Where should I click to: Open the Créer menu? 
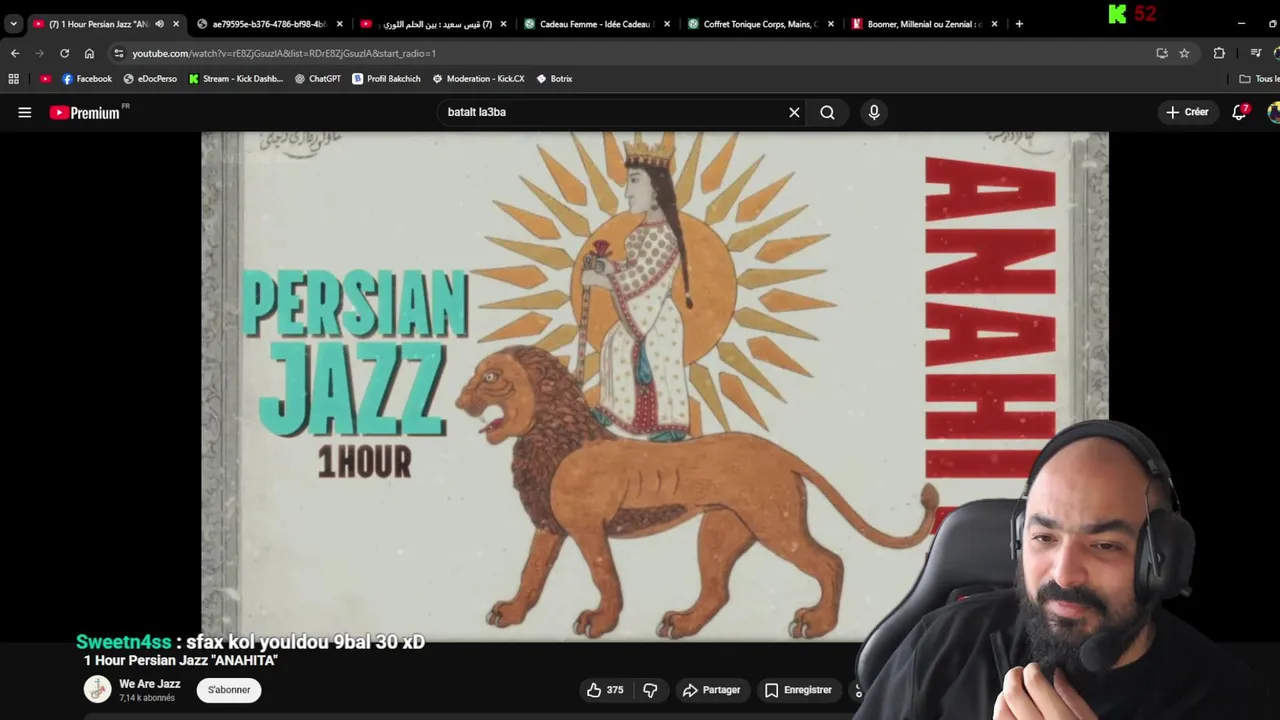click(1187, 112)
